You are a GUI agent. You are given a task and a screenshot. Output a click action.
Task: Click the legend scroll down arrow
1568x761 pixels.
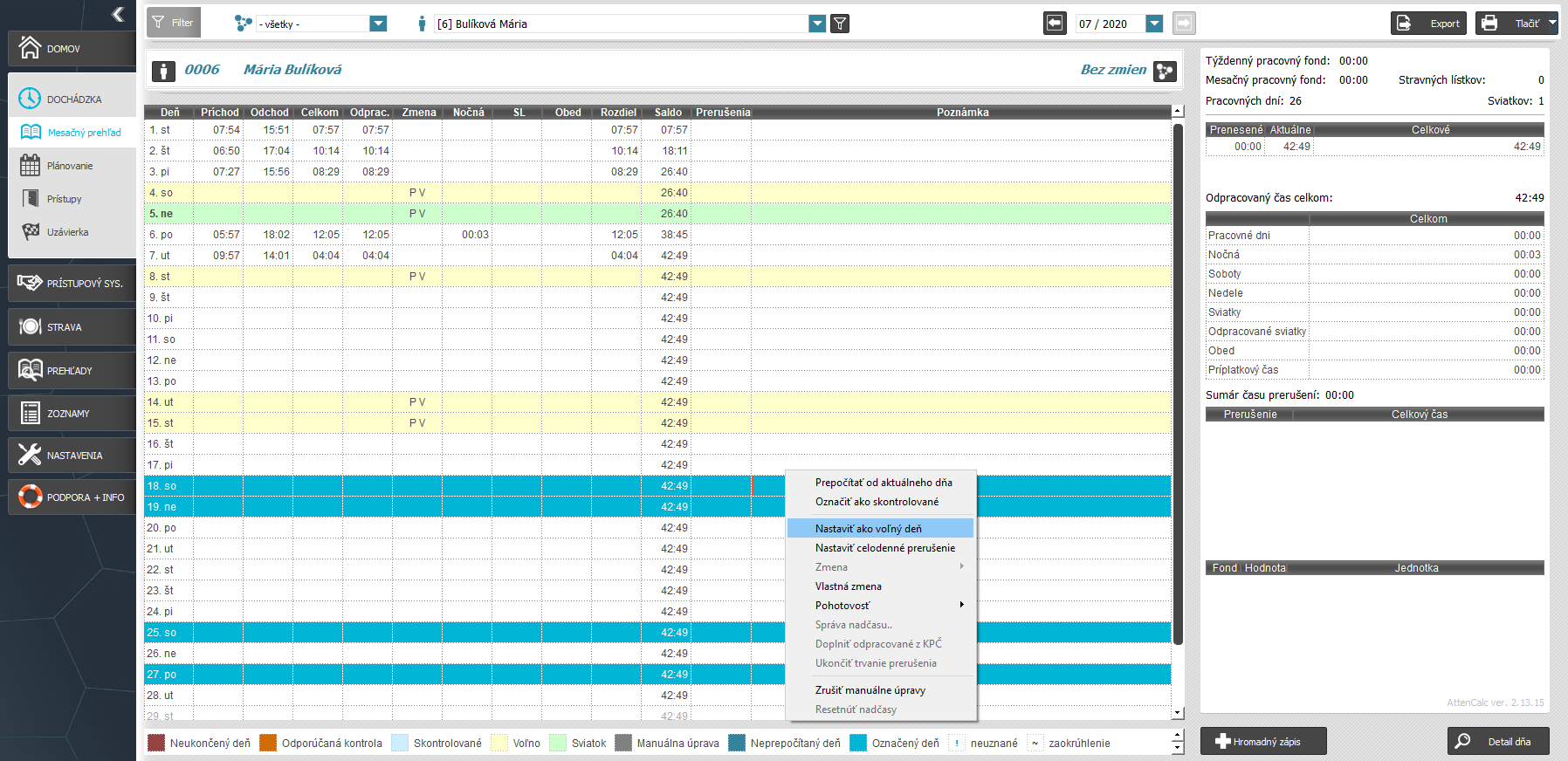(1177, 748)
